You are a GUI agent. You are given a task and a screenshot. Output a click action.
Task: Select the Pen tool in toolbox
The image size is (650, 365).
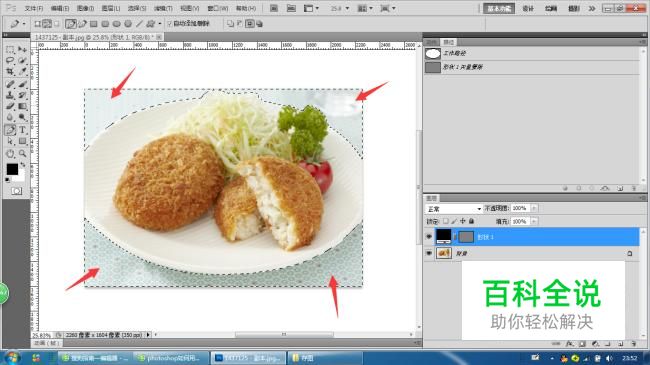10,130
